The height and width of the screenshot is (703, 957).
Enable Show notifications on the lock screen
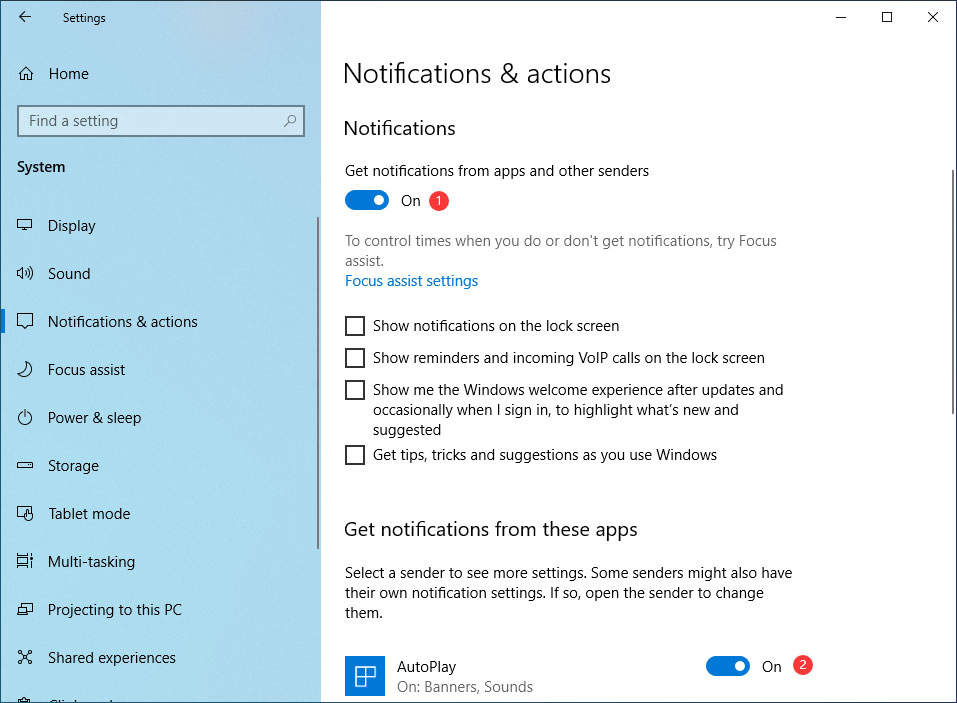tap(355, 326)
